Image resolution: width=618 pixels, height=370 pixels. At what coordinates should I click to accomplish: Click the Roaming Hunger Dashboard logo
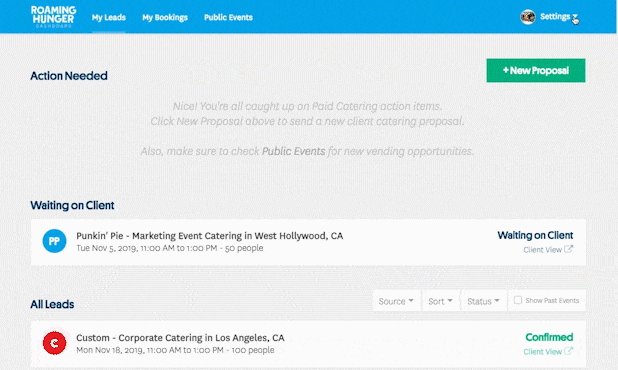tap(53, 17)
